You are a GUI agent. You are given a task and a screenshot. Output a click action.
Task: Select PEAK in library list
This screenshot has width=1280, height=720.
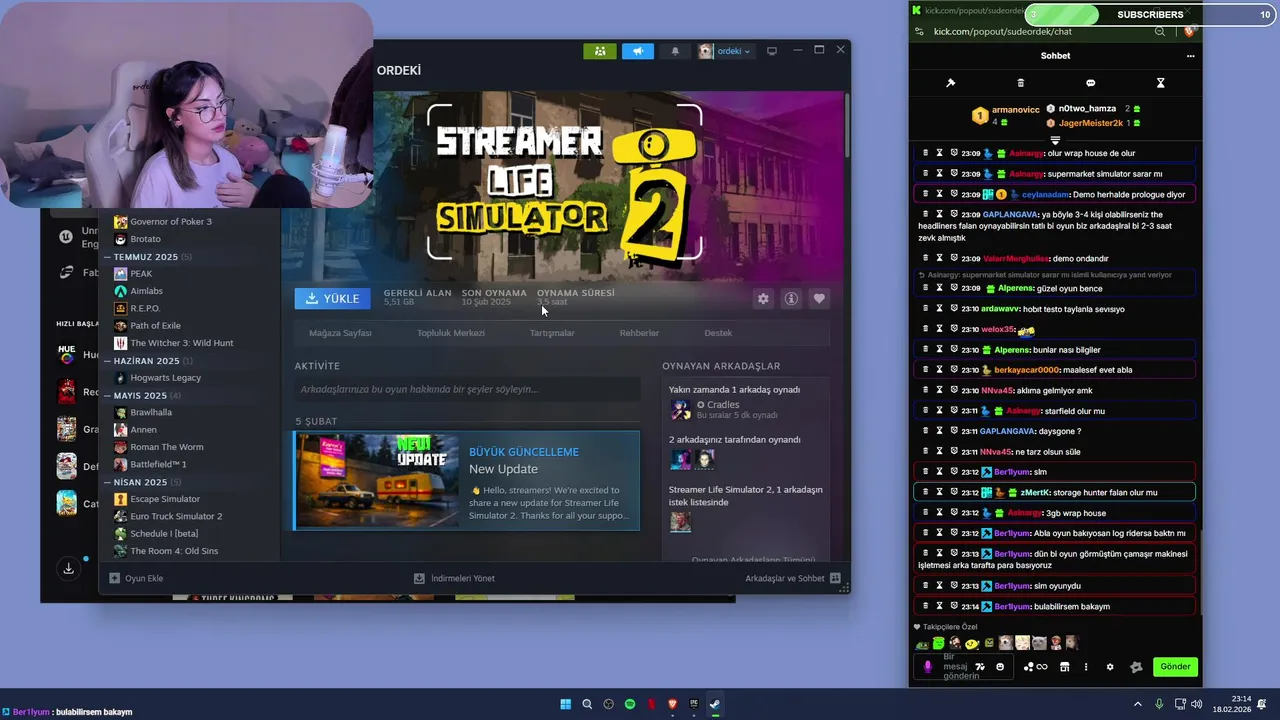141,274
